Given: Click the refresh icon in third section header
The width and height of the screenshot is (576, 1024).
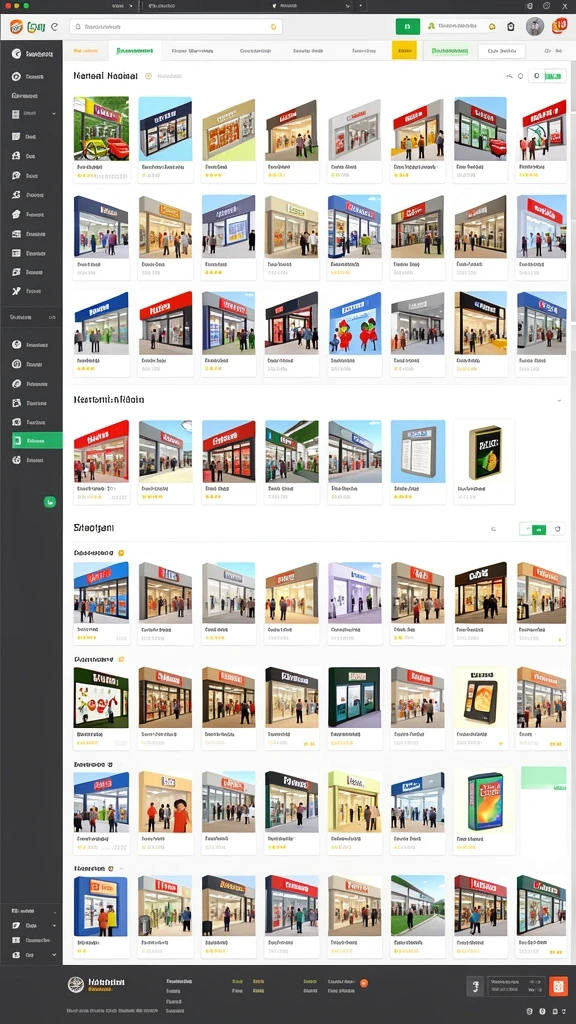Looking at the screenshot, I should coord(557,530).
